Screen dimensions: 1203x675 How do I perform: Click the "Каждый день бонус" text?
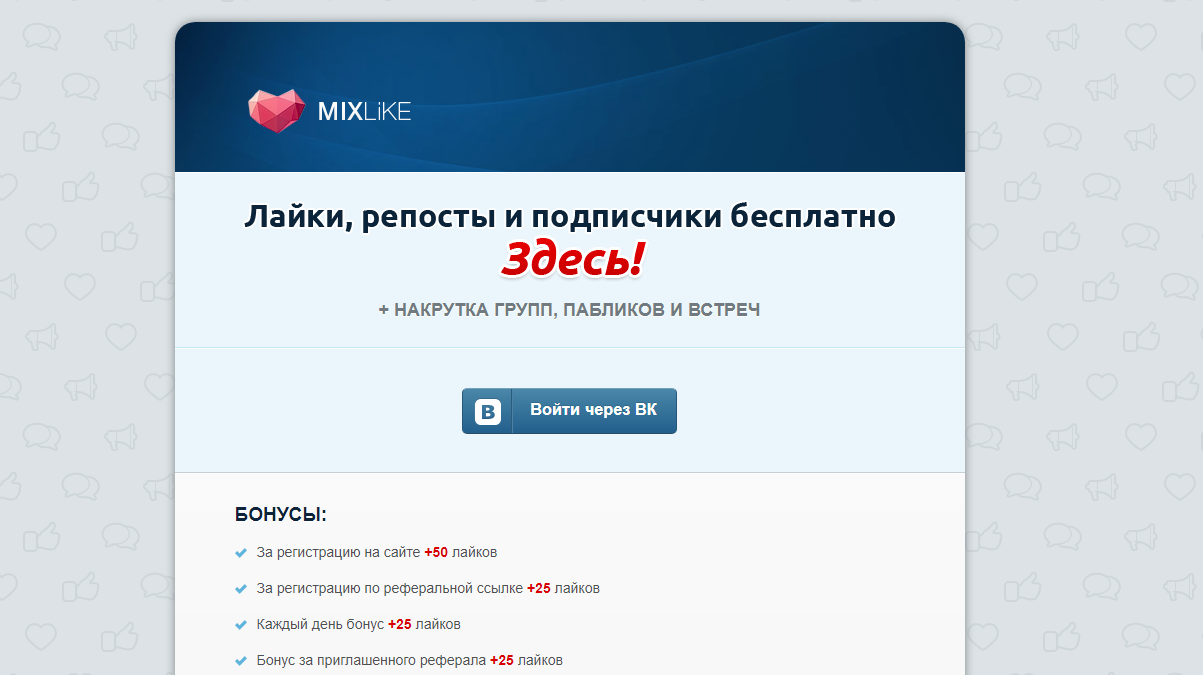coord(320,624)
